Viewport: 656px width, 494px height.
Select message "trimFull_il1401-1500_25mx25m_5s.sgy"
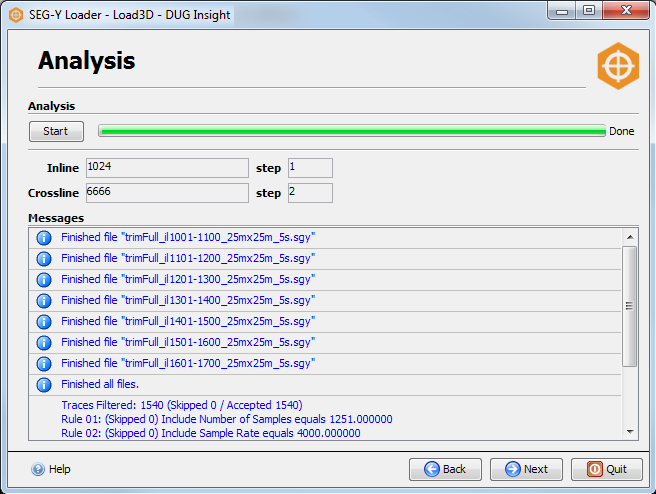pos(325,322)
